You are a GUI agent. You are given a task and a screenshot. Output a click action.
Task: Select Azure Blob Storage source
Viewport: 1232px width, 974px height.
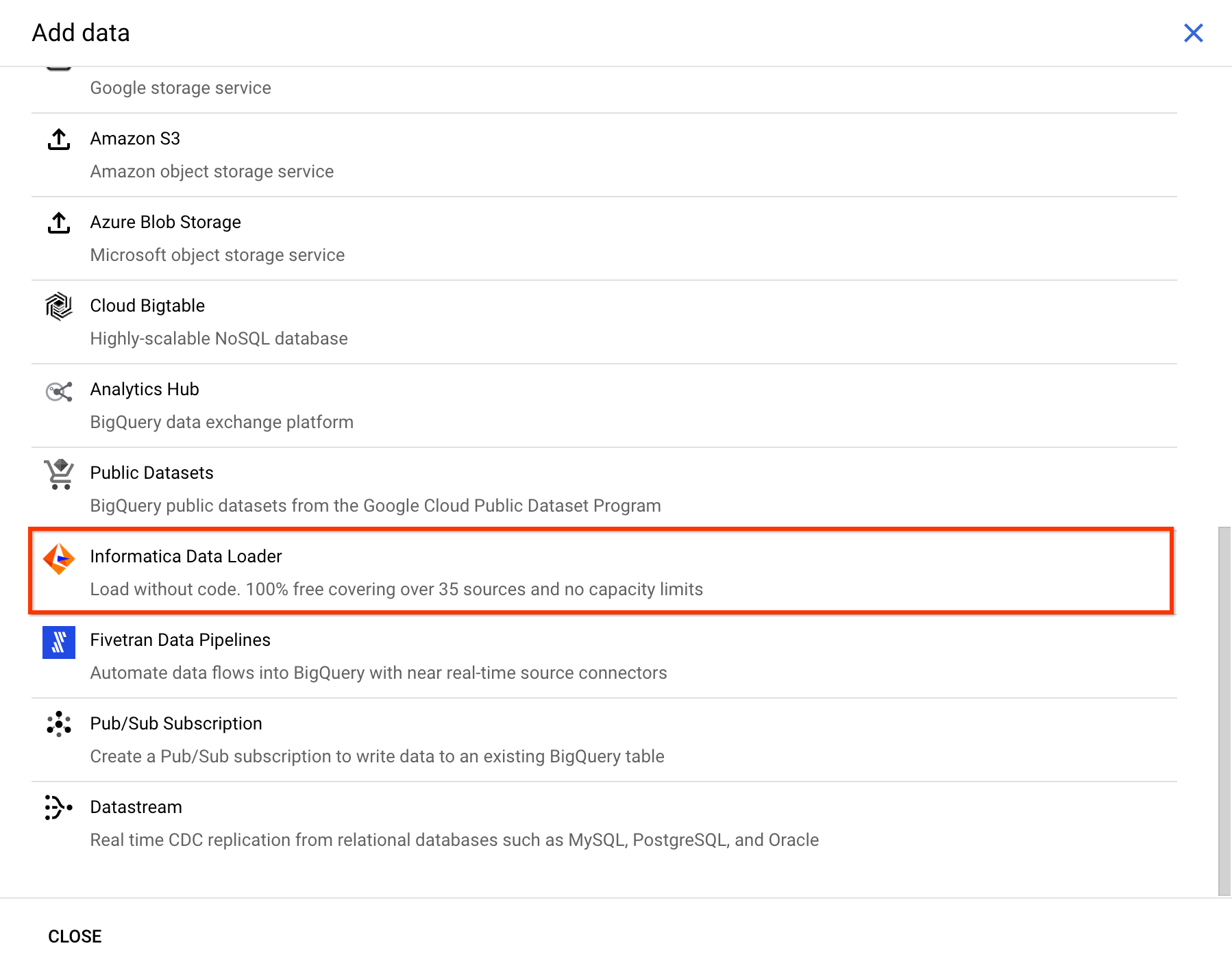click(604, 238)
